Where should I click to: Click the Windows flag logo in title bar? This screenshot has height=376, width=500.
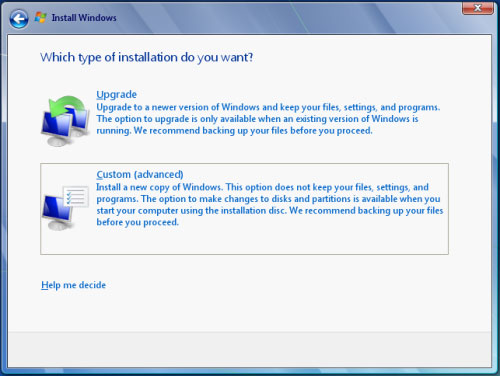(40, 18)
